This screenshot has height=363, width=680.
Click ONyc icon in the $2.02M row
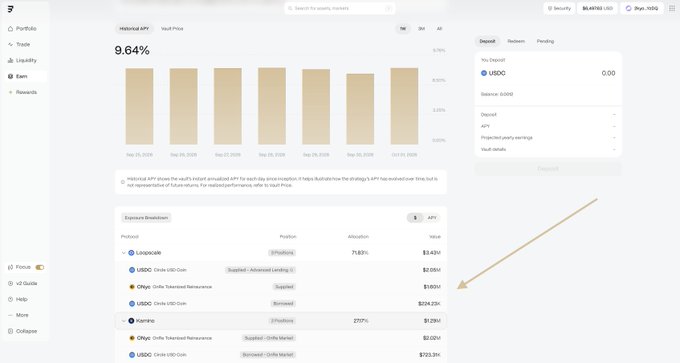point(132,338)
